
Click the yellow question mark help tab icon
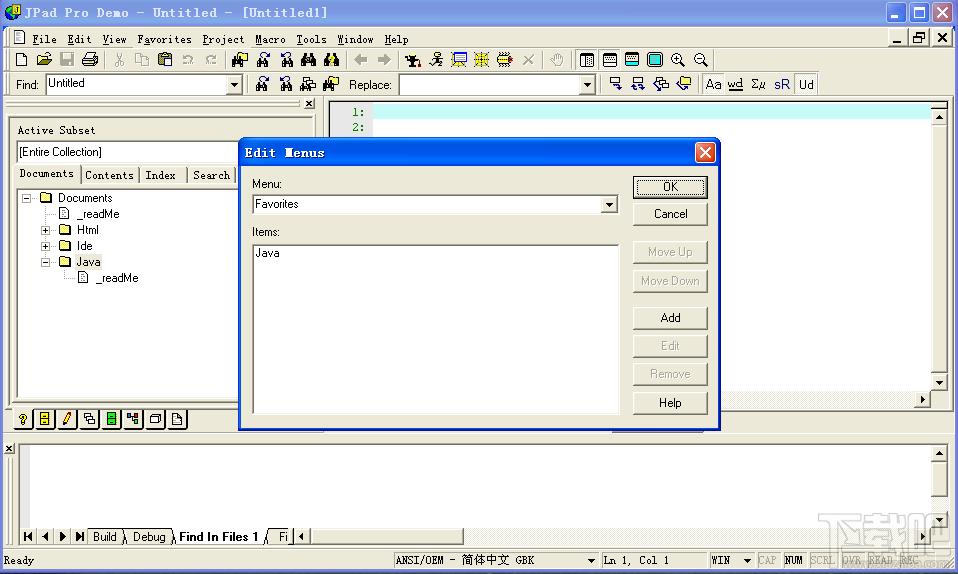[23, 419]
